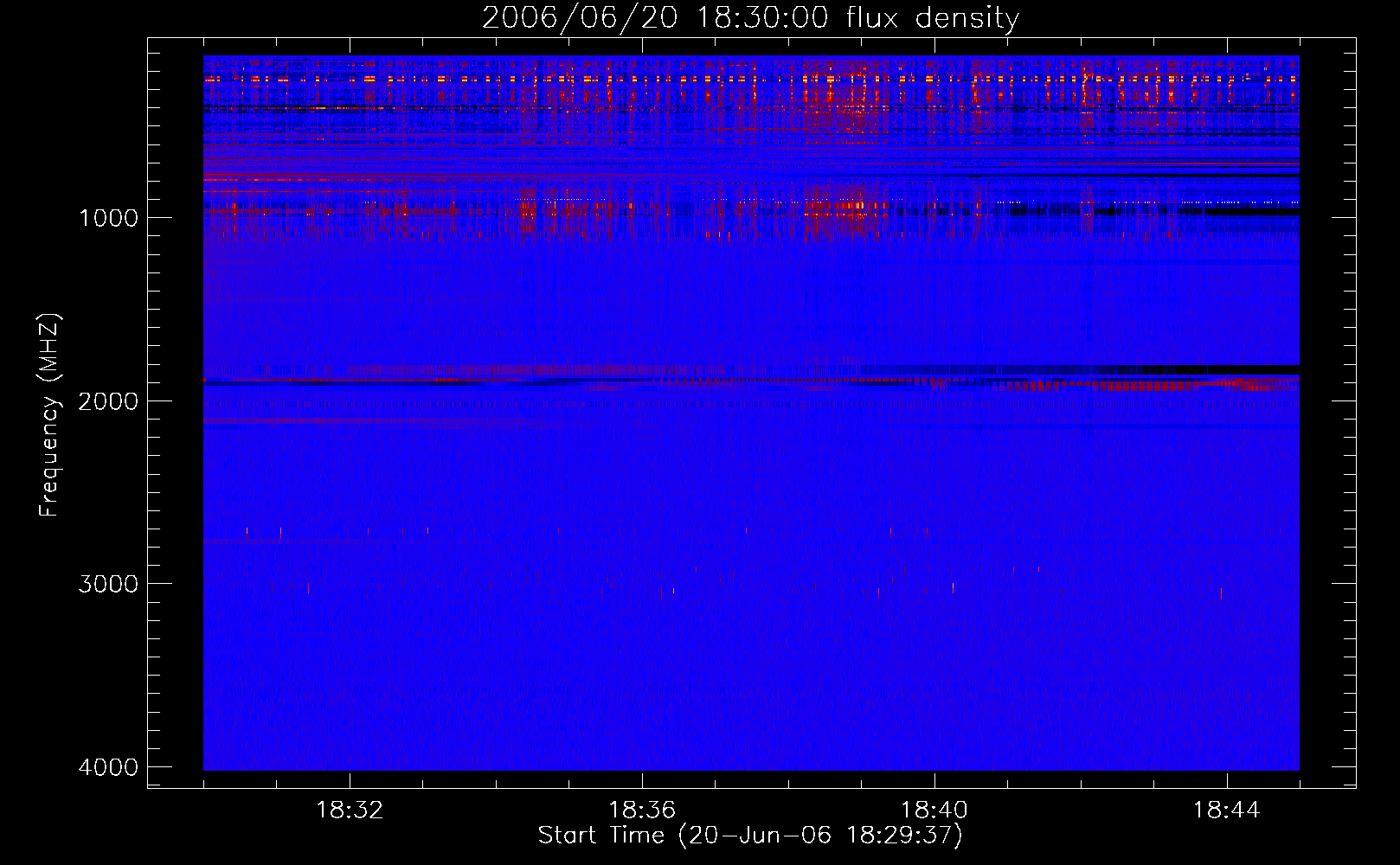The width and height of the screenshot is (1400, 865).
Task: Click the 18:36 time tick label
Action: tap(642, 811)
